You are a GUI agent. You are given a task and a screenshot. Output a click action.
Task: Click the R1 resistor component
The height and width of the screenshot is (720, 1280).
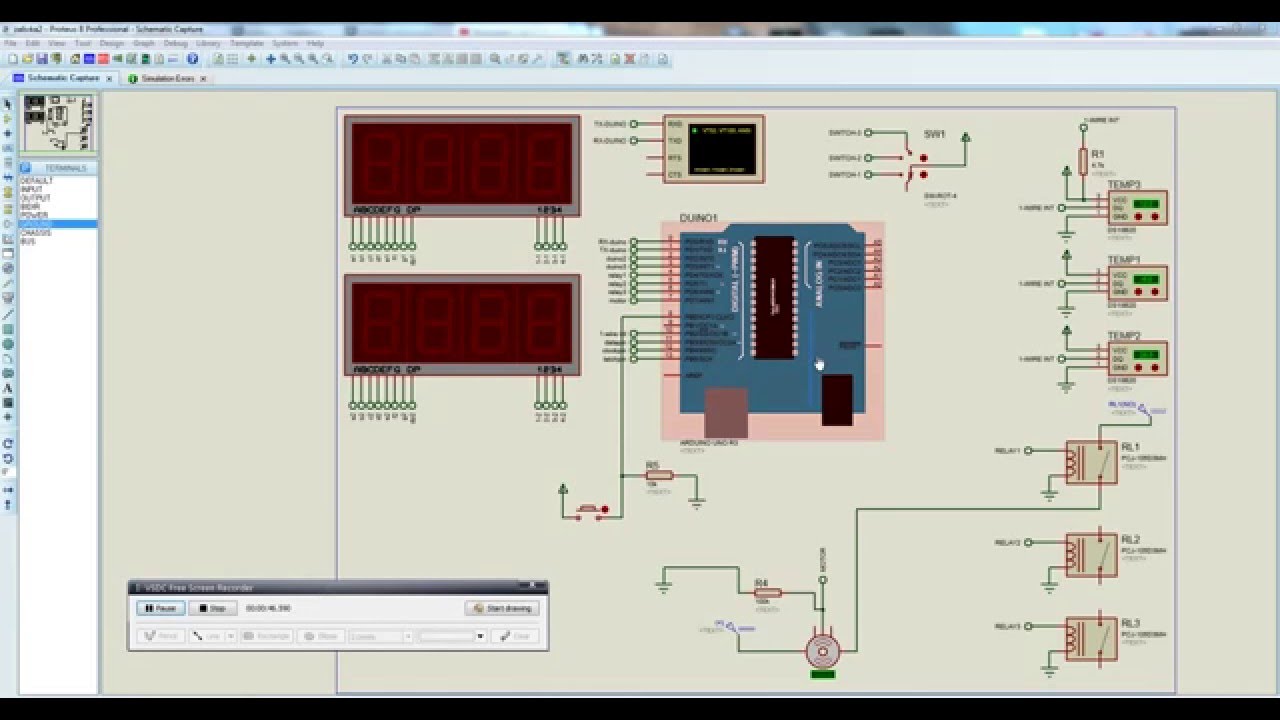1083,160
